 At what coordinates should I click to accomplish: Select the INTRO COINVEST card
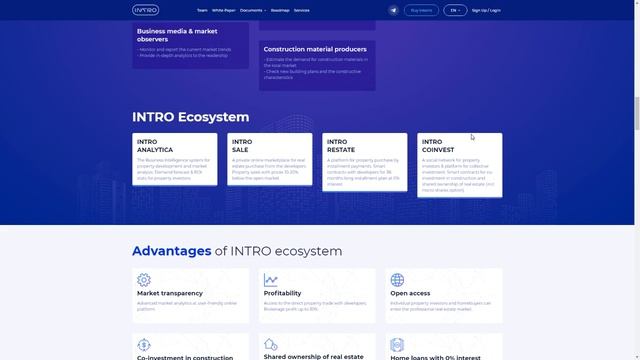460,165
